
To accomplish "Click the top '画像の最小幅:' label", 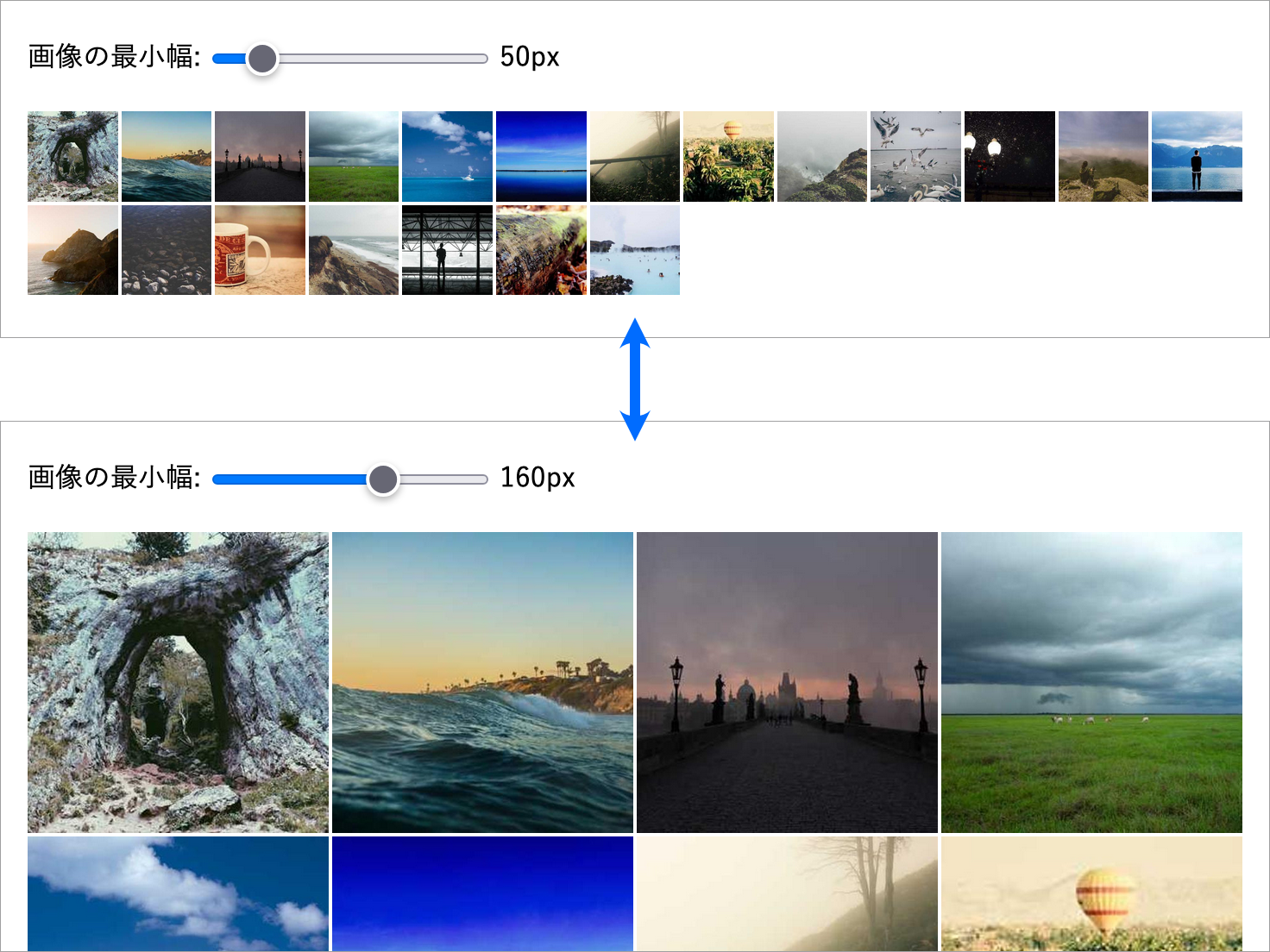I will 114,57.
